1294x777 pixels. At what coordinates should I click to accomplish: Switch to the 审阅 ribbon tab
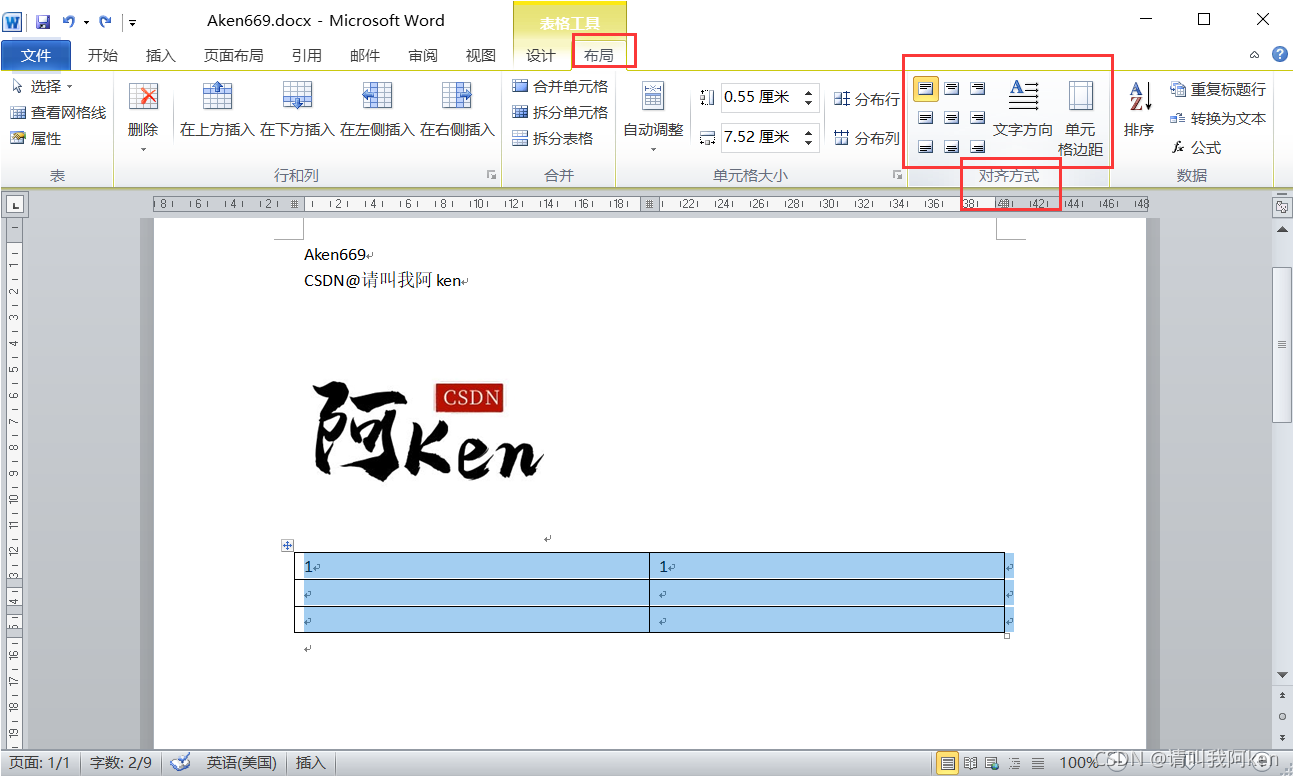click(422, 56)
